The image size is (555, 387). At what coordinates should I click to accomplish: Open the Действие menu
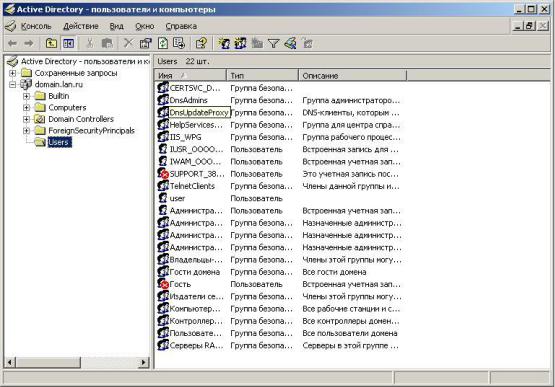(x=81, y=26)
